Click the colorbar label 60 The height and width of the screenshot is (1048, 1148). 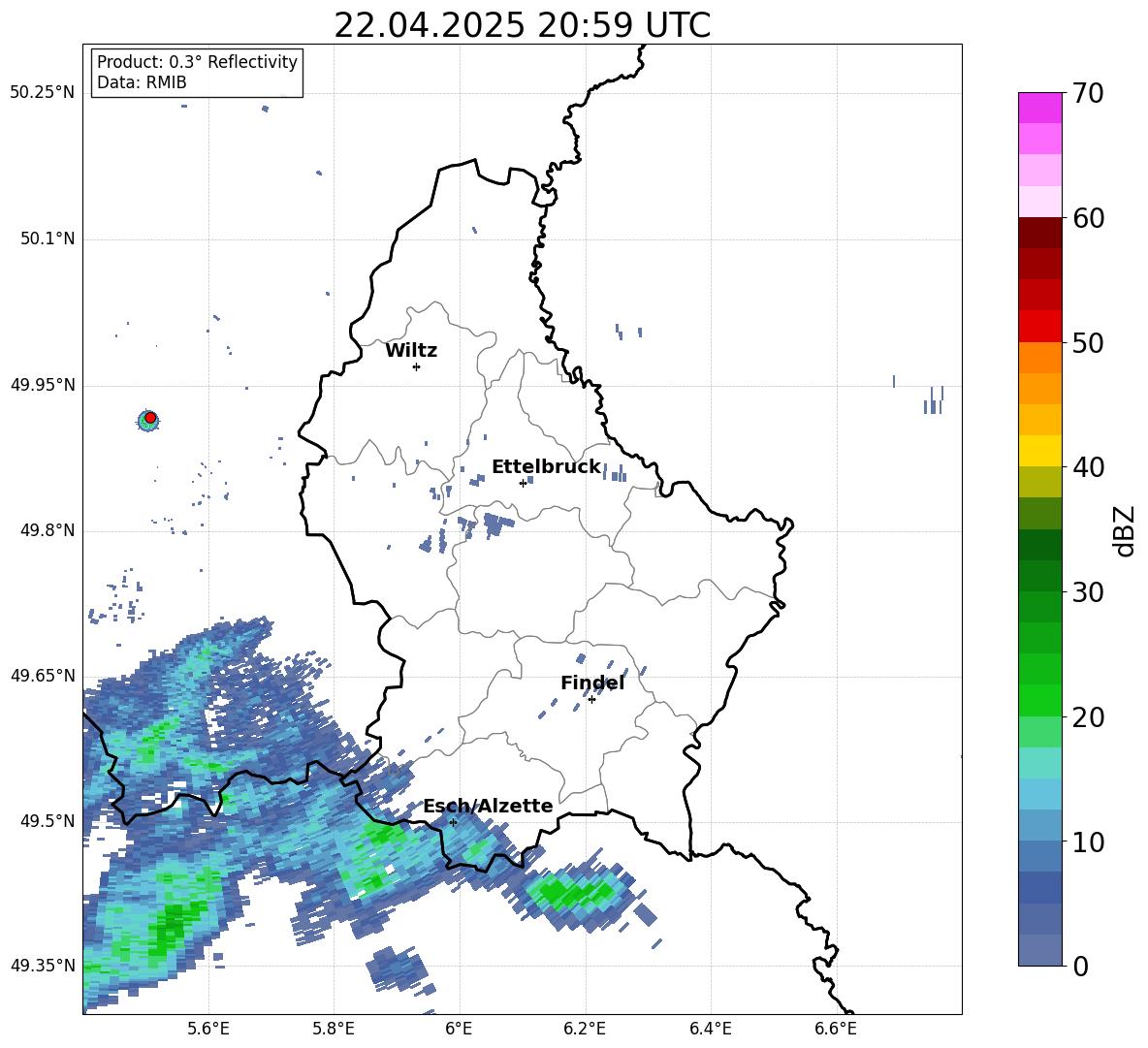[x=1088, y=218]
